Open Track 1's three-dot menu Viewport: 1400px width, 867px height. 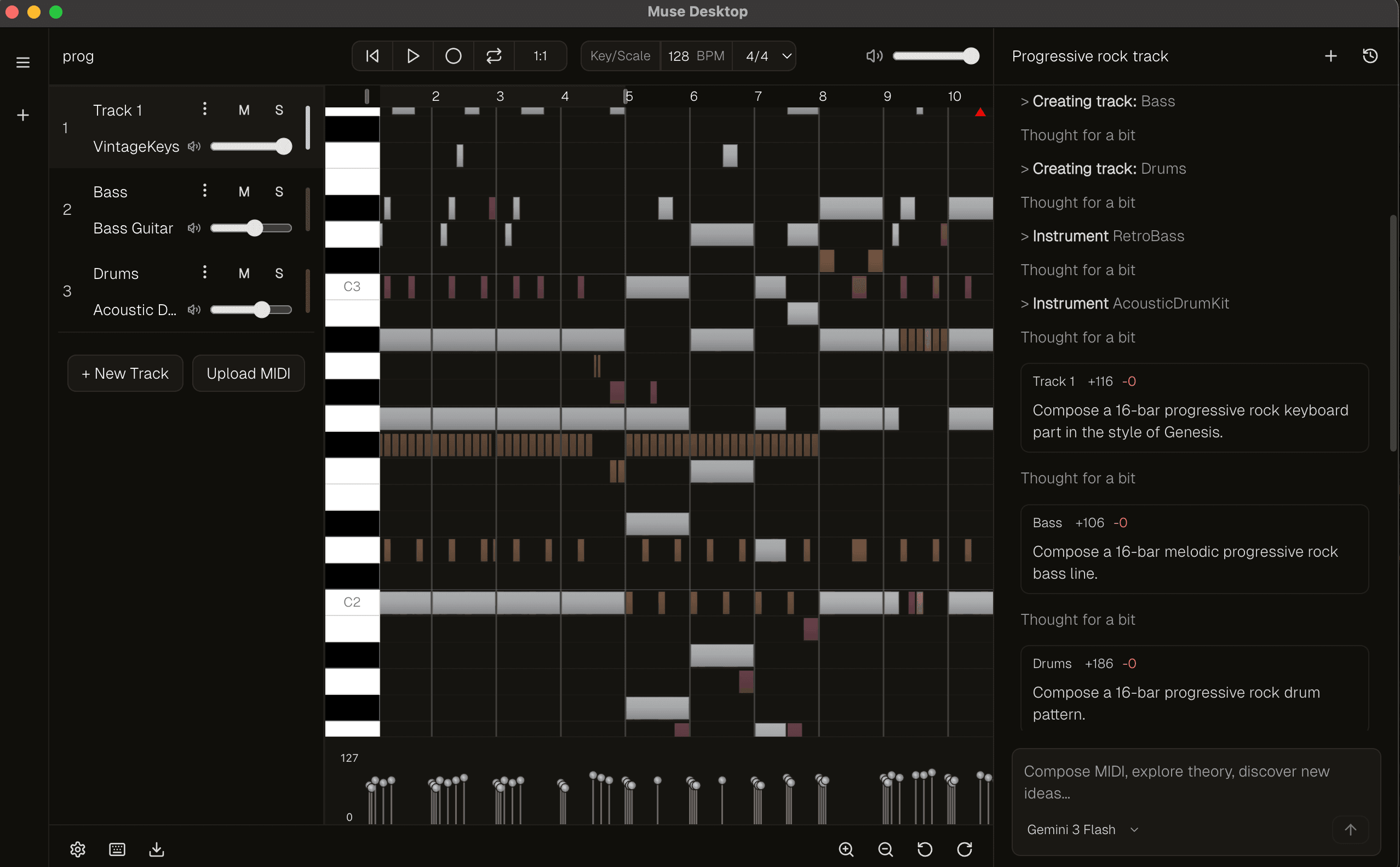[205, 109]
